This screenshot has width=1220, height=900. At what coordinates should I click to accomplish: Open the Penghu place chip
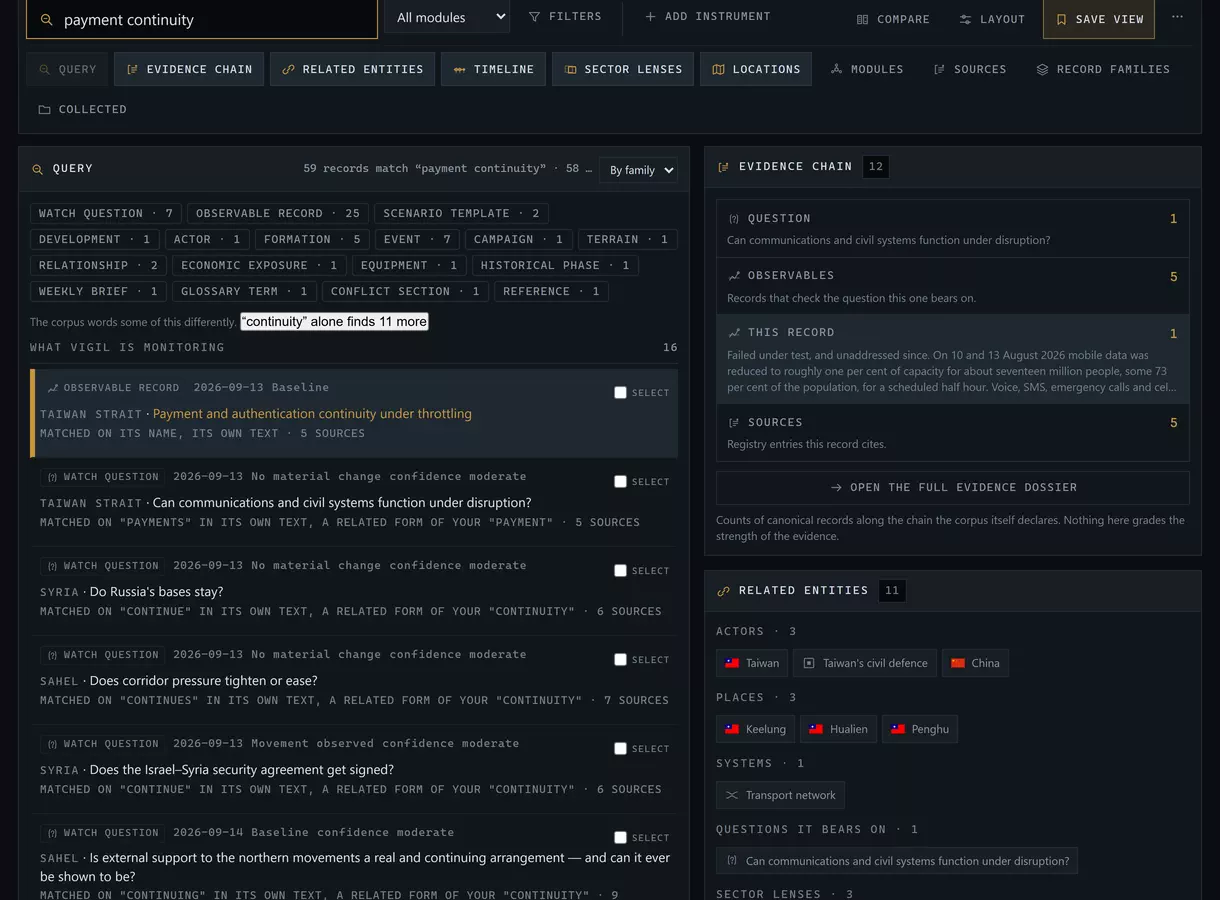click(919, 729)
